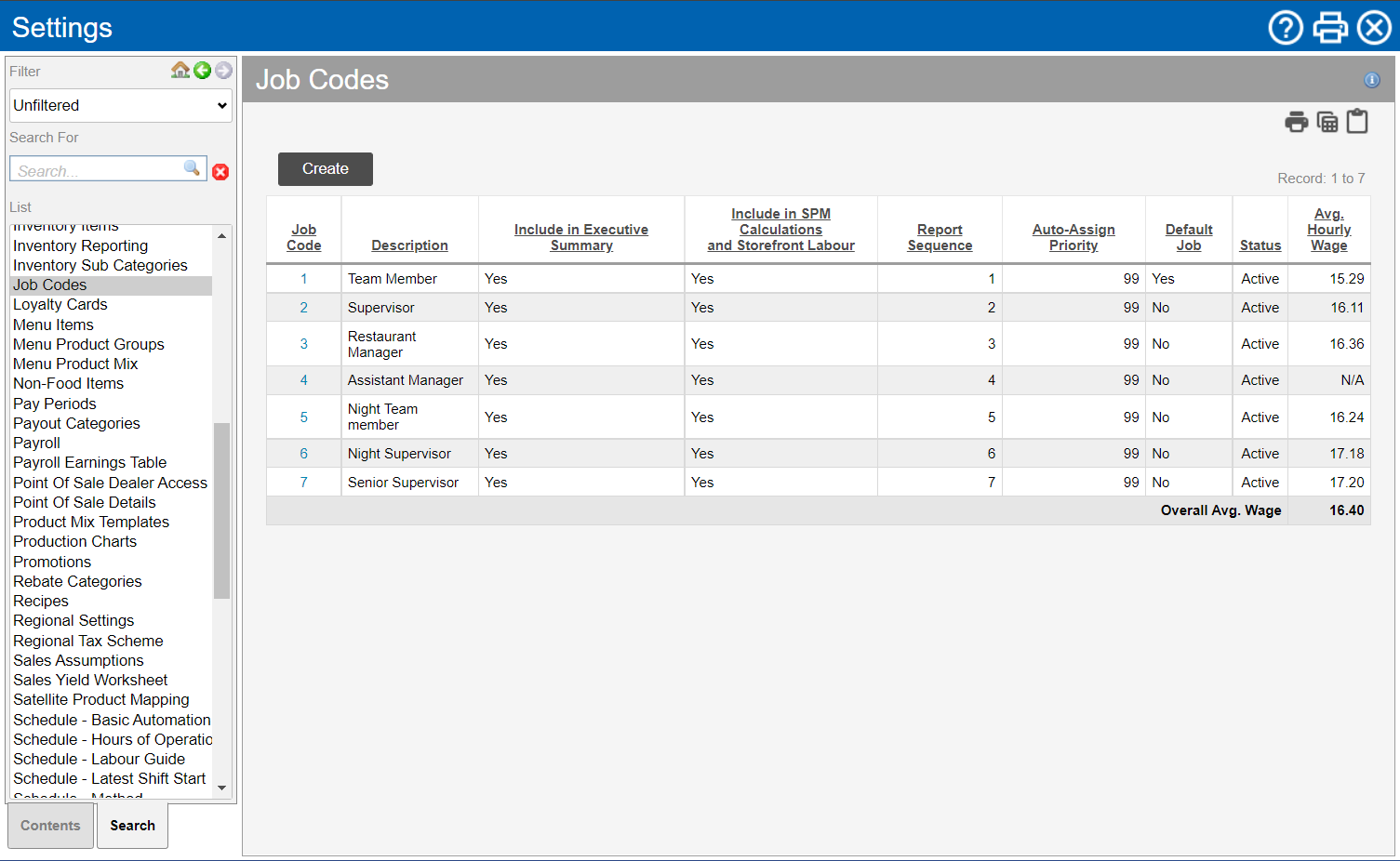Print the Job Codes table
Screen dimensions: 1400x861
(1296, 122)
